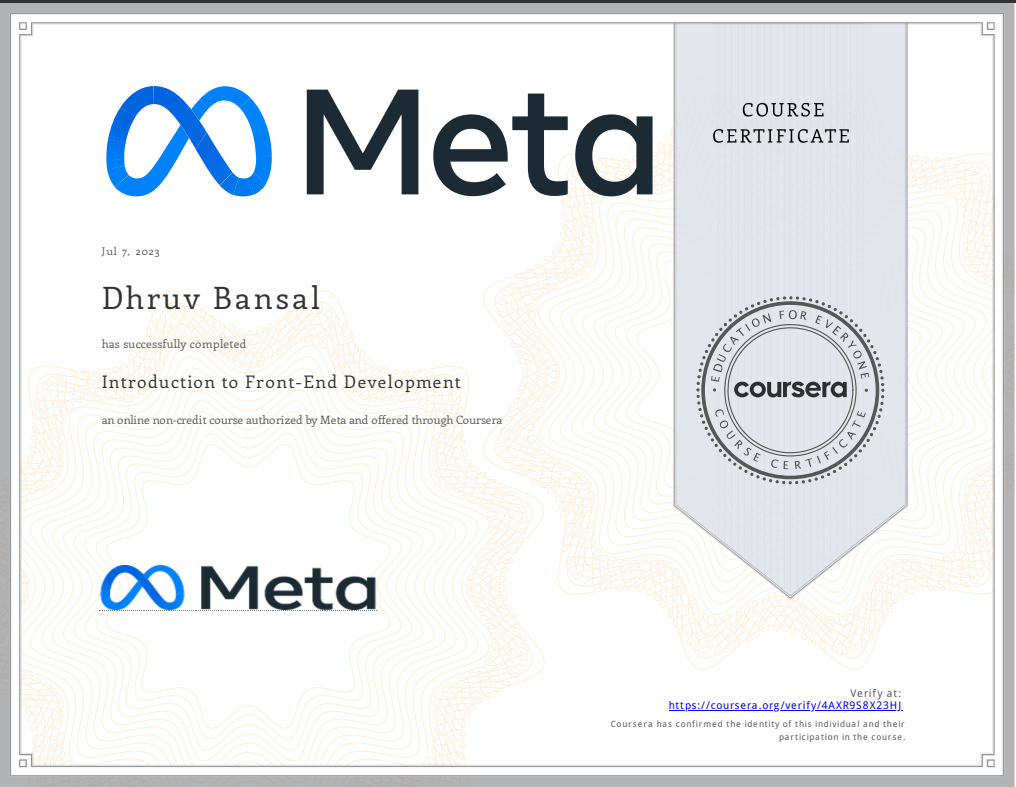Click the 'coursera' wordmark inside the seal
Viewport: 1016px width, 787px height.
791,389
